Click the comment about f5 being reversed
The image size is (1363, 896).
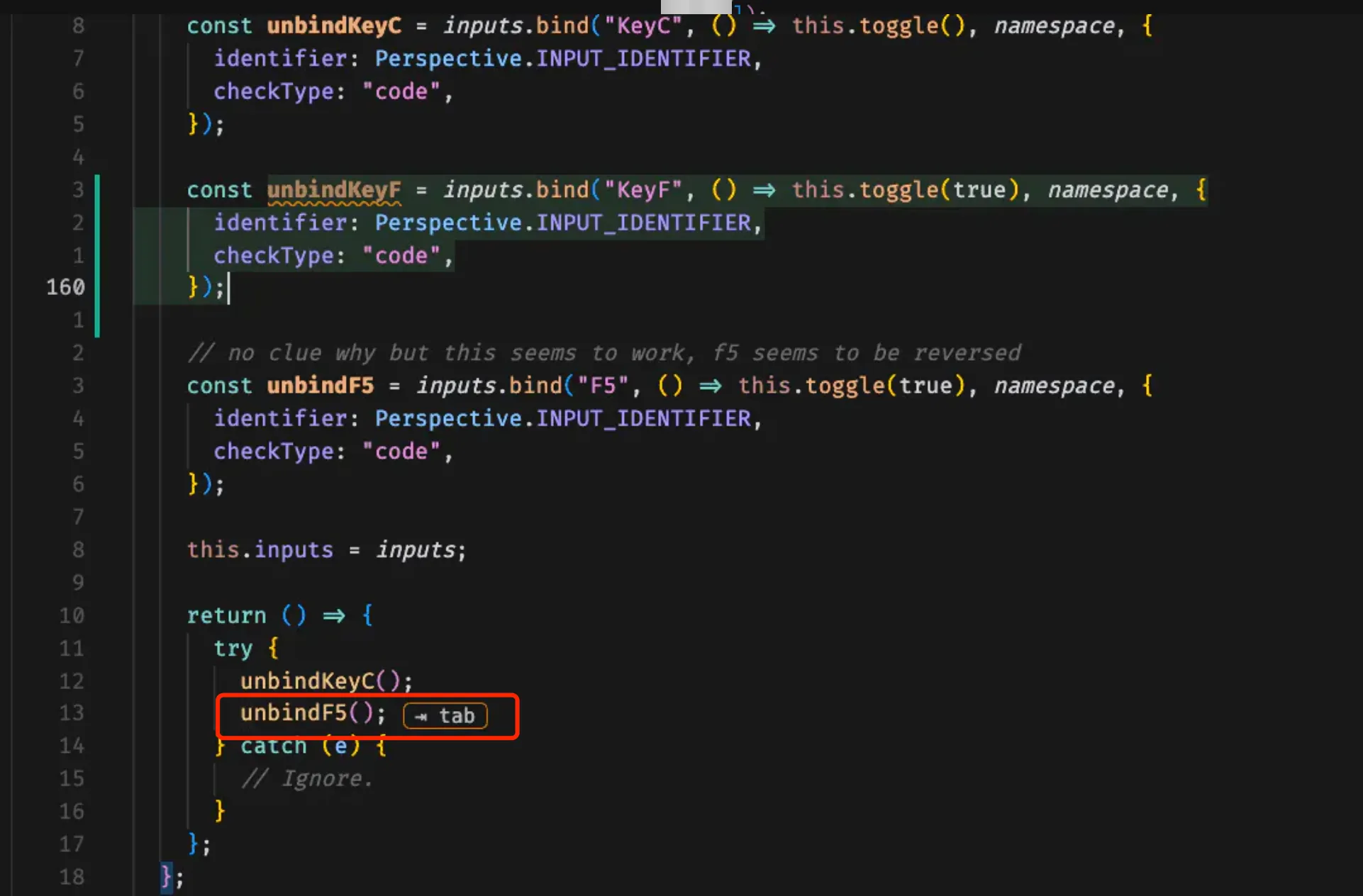[x=604, y=353]
